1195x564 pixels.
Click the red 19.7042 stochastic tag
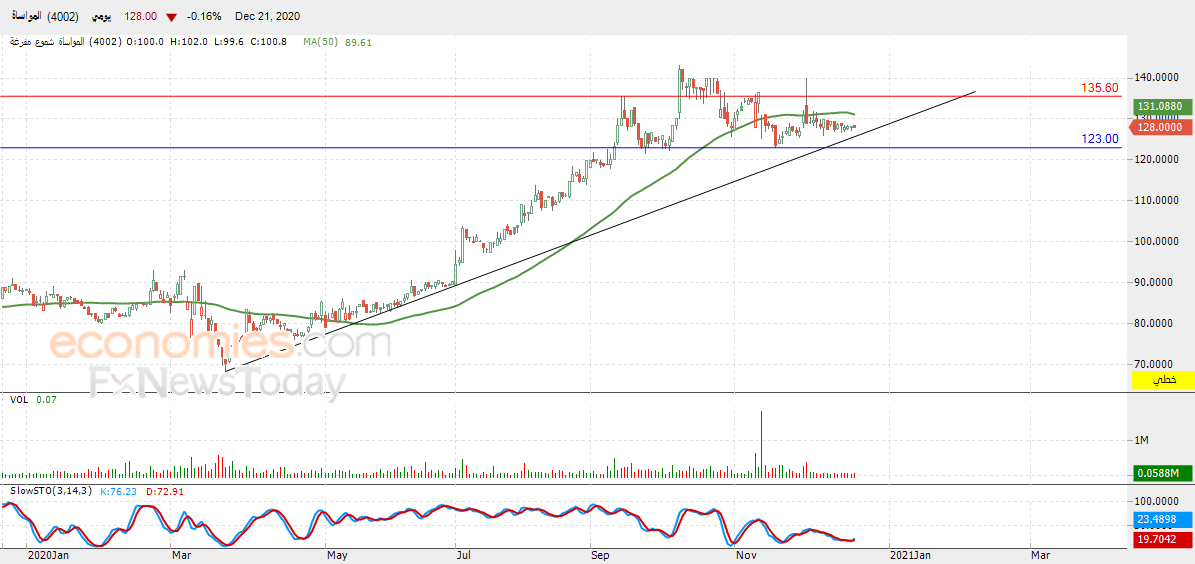coord(1158,540)
